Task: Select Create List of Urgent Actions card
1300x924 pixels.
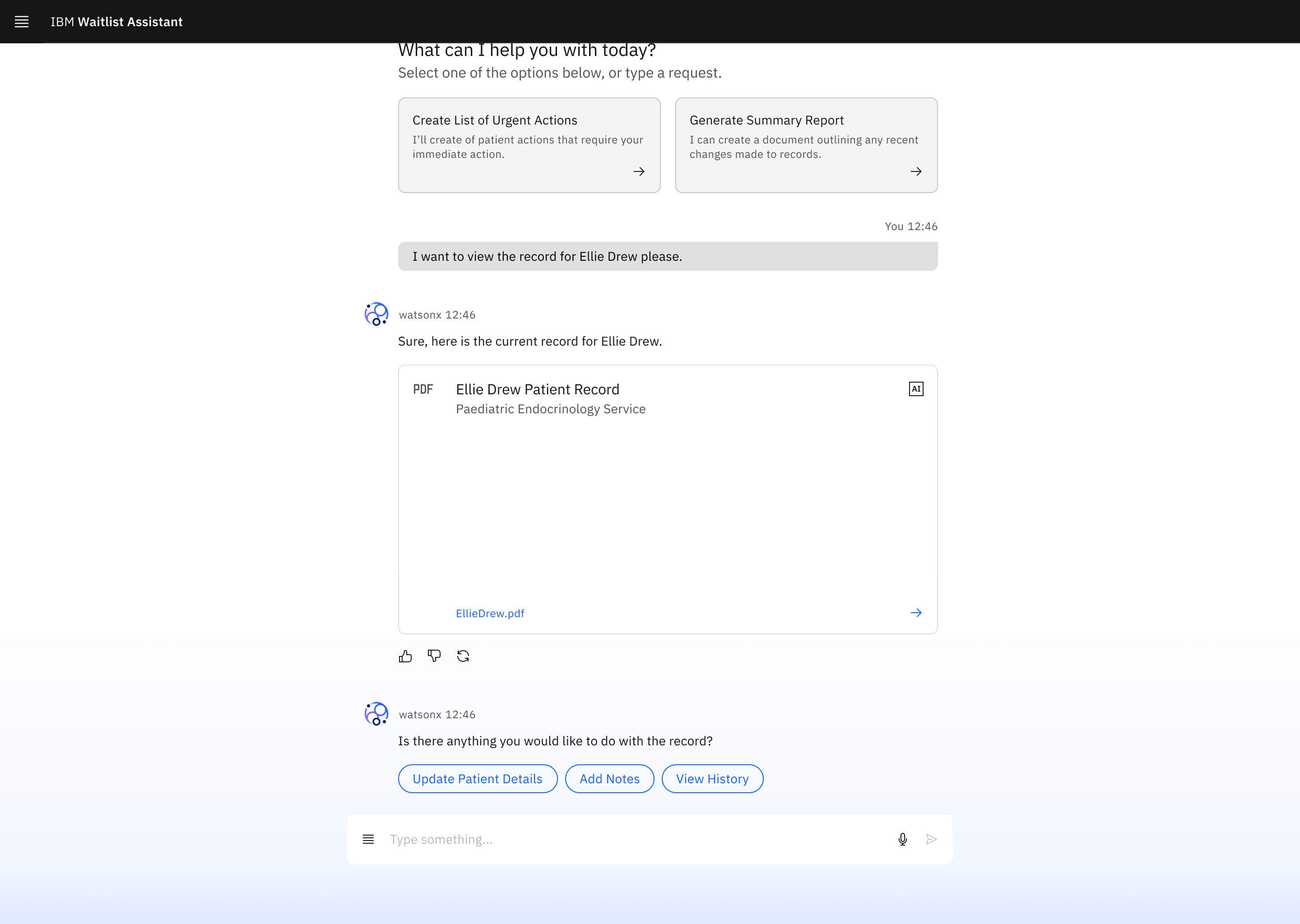Action: pos(529,145)
